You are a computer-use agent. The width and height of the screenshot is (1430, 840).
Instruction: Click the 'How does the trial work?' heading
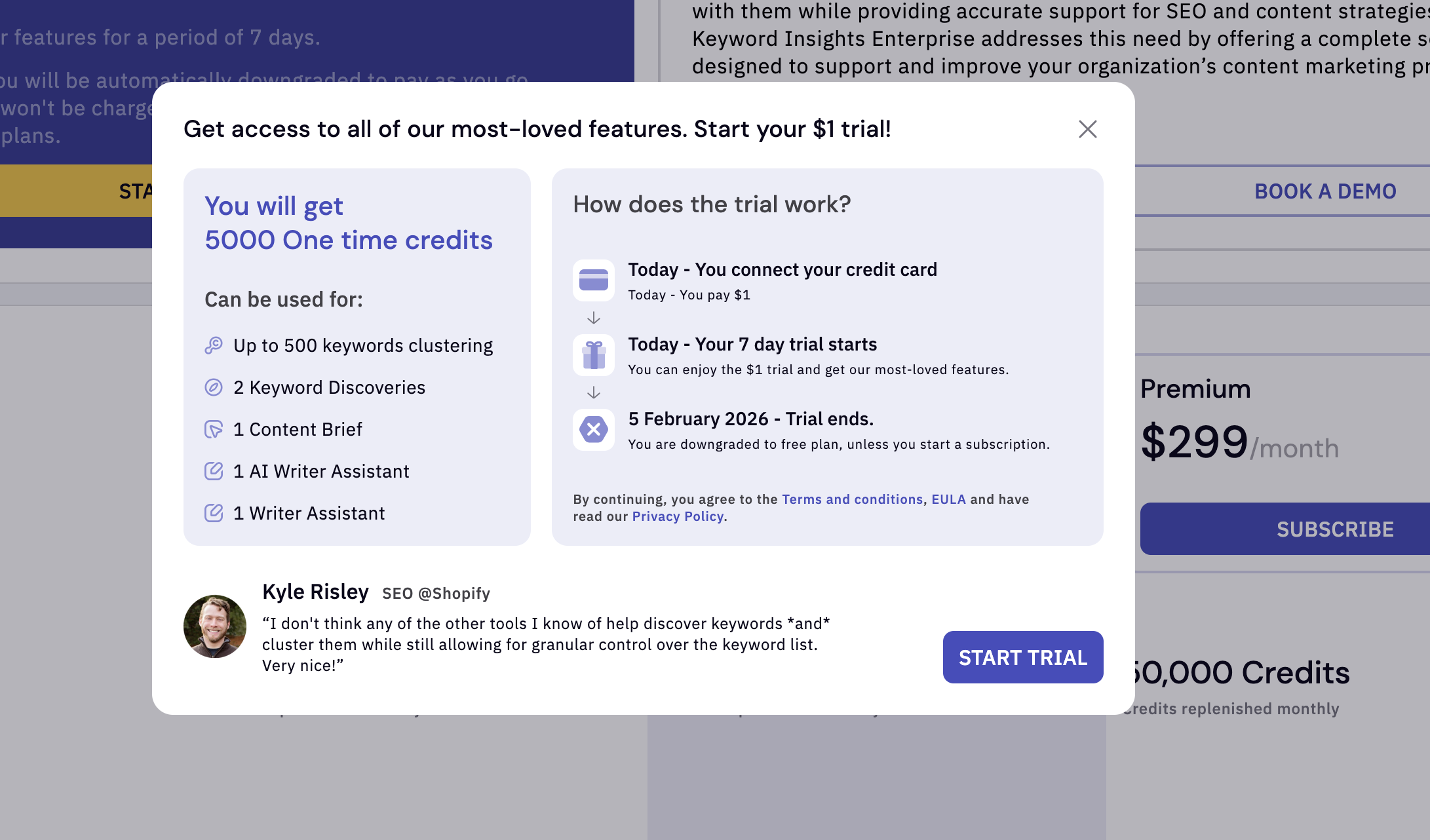(x=712, y=204)
